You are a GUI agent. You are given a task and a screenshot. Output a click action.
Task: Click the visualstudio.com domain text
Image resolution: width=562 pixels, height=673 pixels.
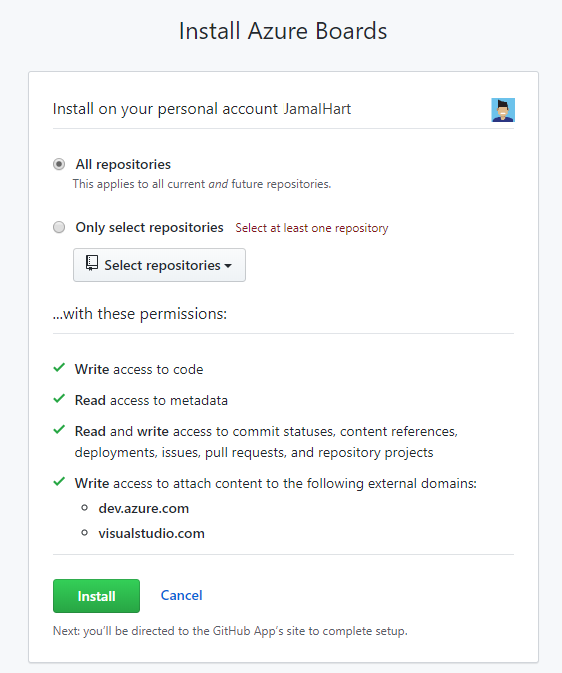(x=152, y=533)
